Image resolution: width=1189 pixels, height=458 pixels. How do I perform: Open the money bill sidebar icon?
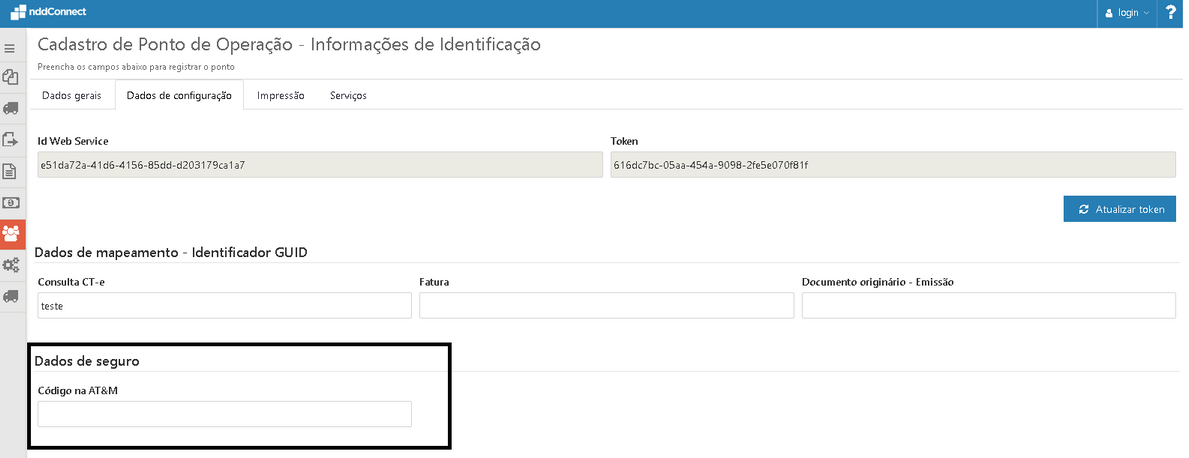tap(10, 202)
